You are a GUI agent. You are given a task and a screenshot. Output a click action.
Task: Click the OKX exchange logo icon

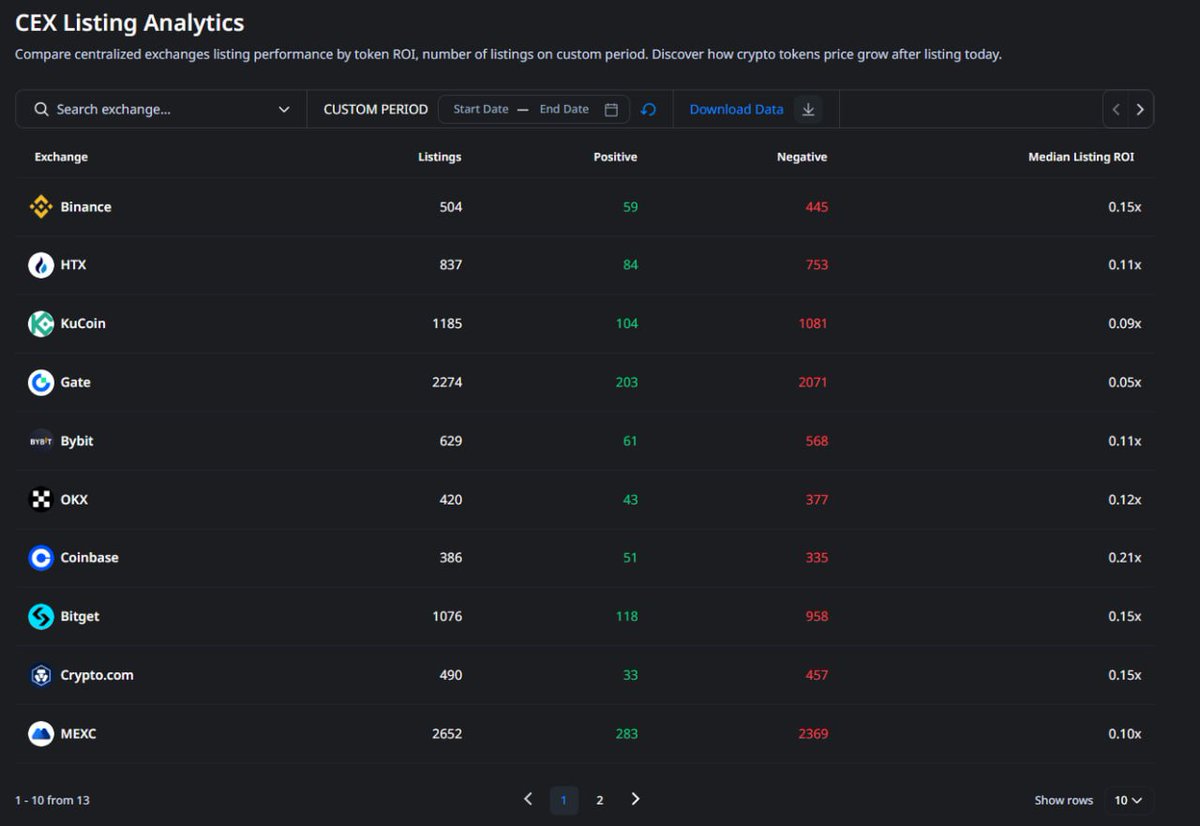coord(41,499)
